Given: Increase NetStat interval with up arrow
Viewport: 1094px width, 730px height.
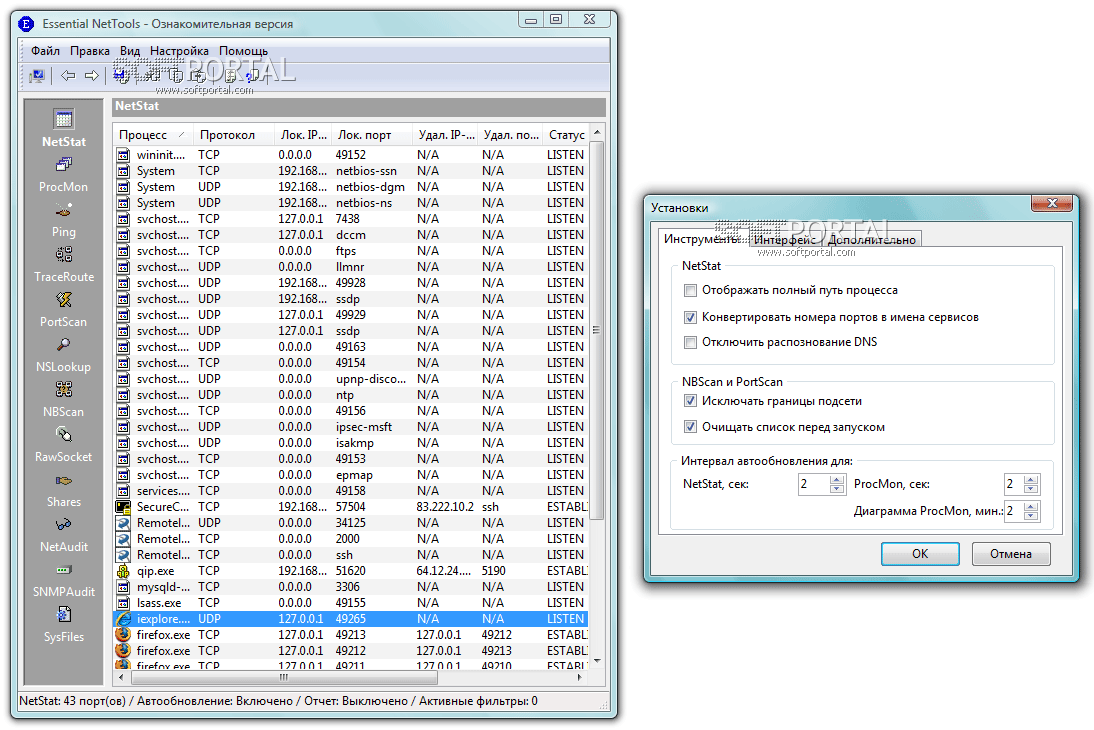Looking at the screenshot, I should tap(837, 479).
